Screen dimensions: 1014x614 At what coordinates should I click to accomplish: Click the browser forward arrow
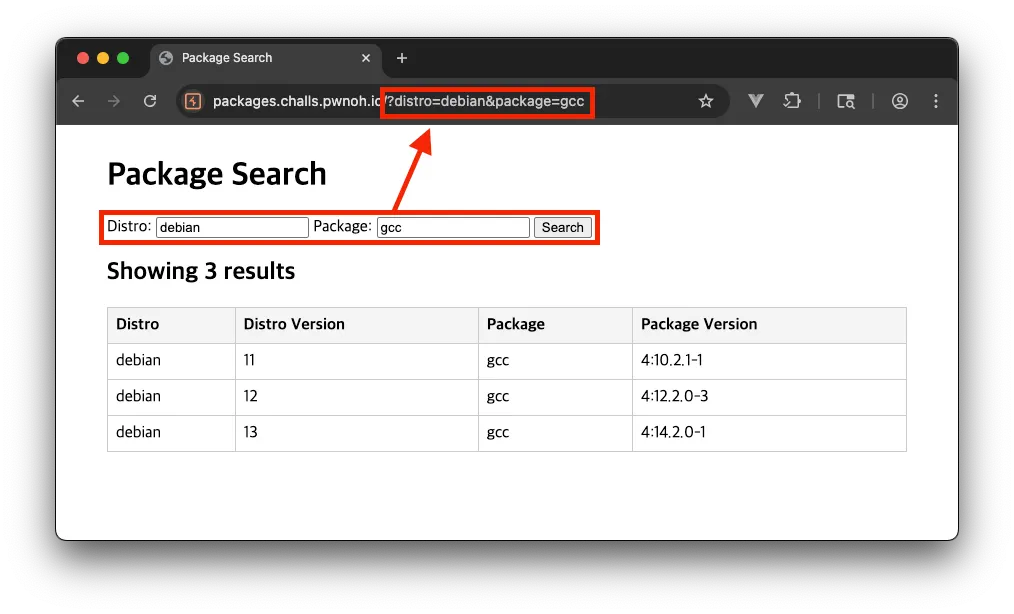114,101
